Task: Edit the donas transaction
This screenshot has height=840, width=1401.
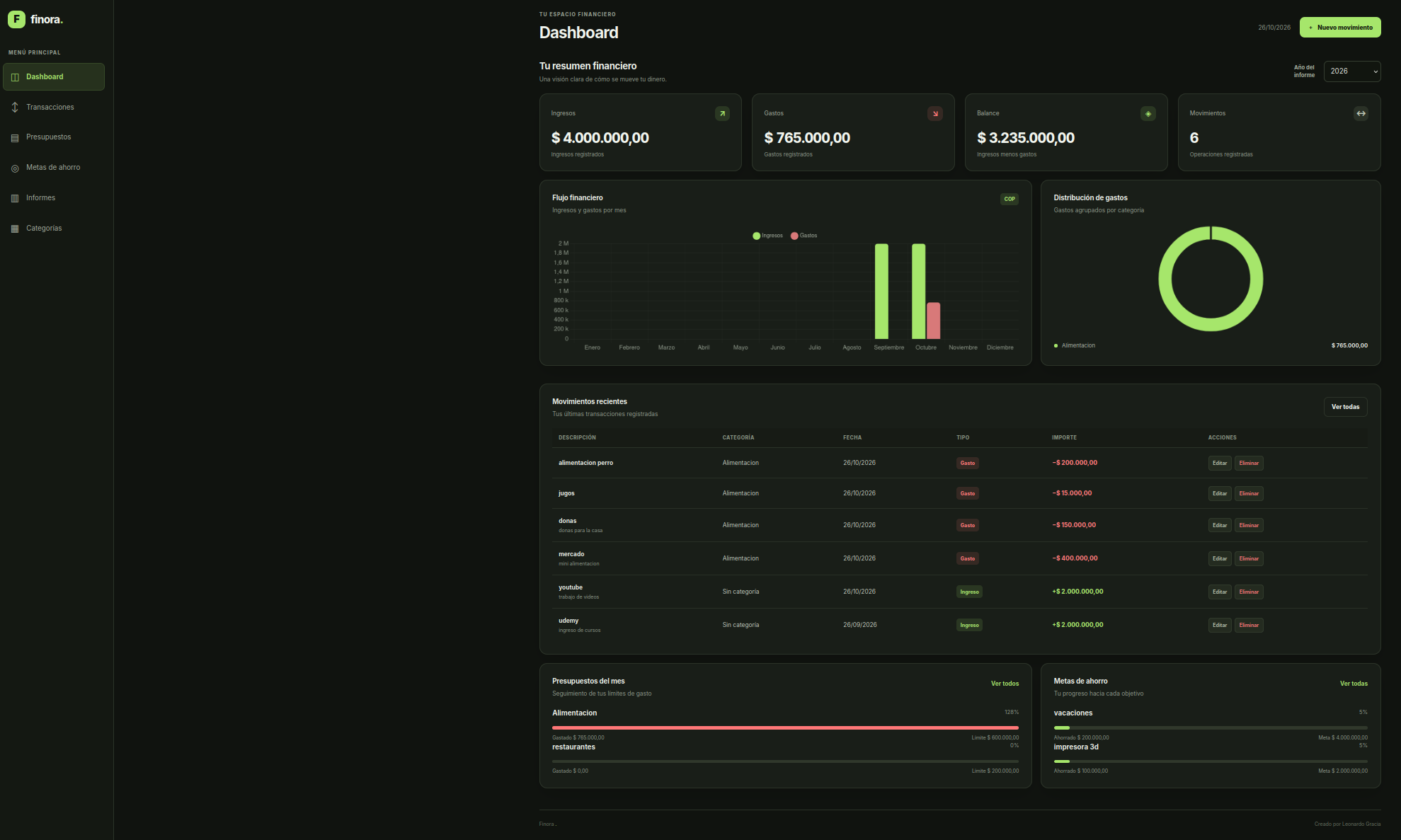Action: coord(1219,526)
